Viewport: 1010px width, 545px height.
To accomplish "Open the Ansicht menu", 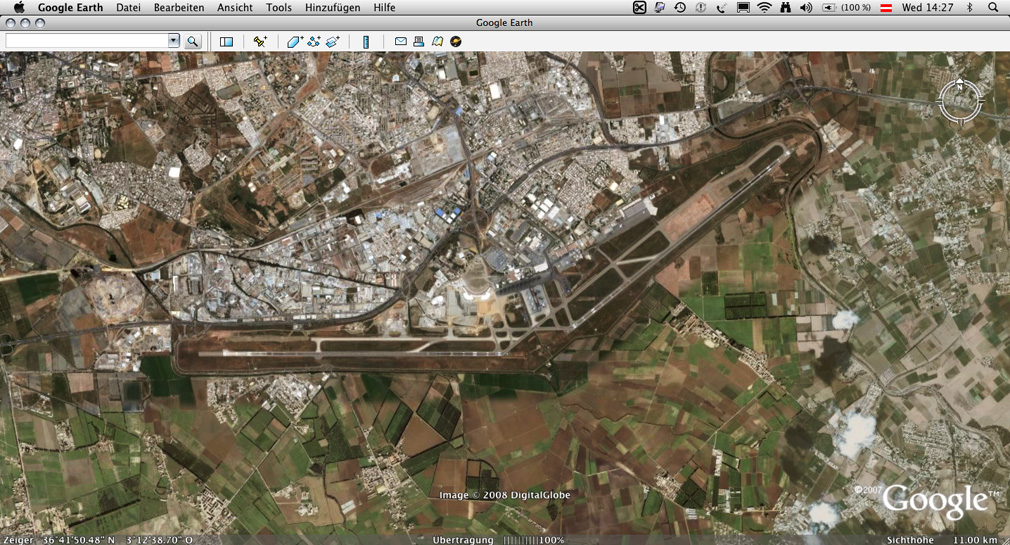I will coord(235,7).
